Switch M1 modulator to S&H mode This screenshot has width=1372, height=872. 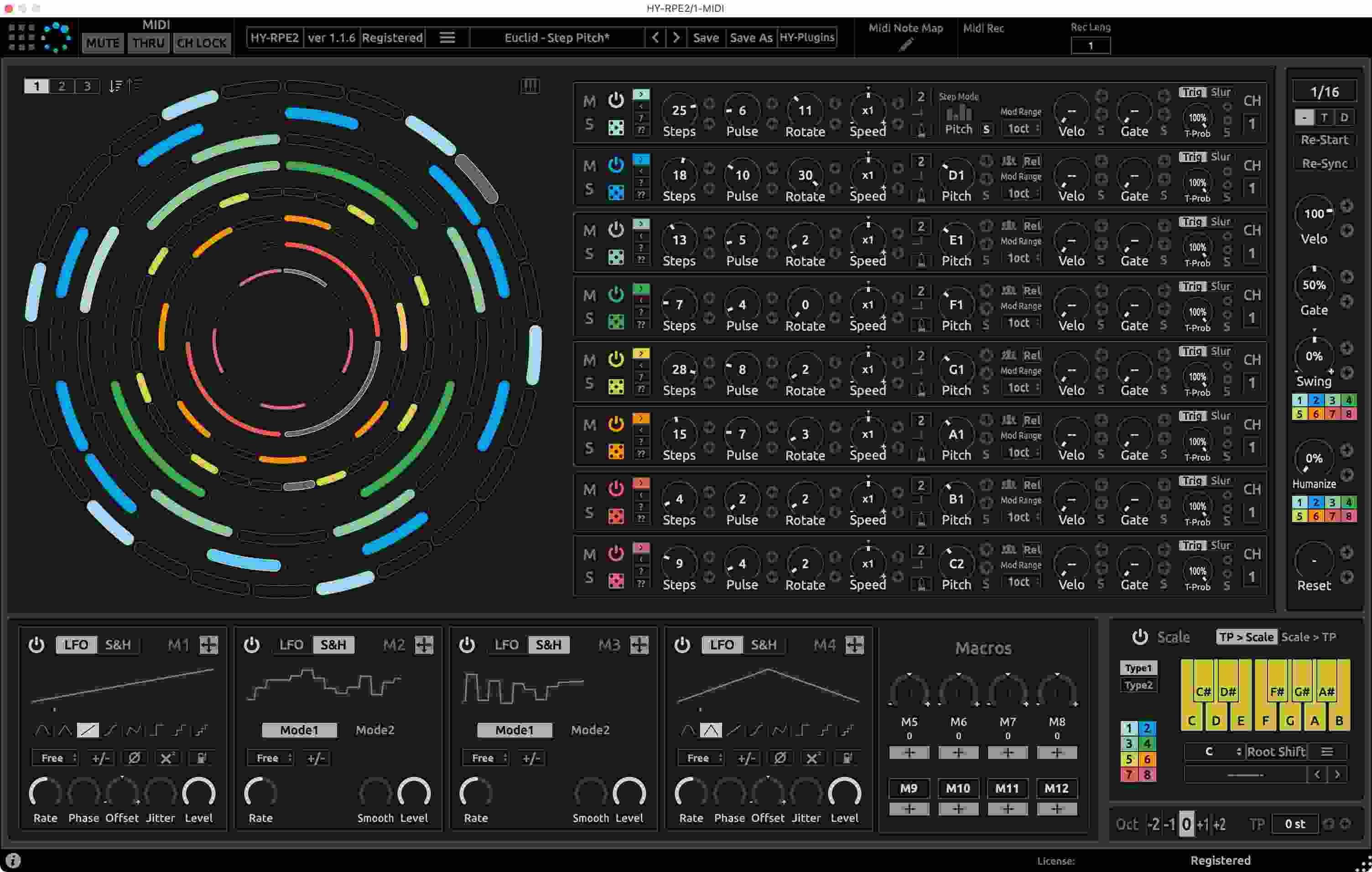(118, 645)
